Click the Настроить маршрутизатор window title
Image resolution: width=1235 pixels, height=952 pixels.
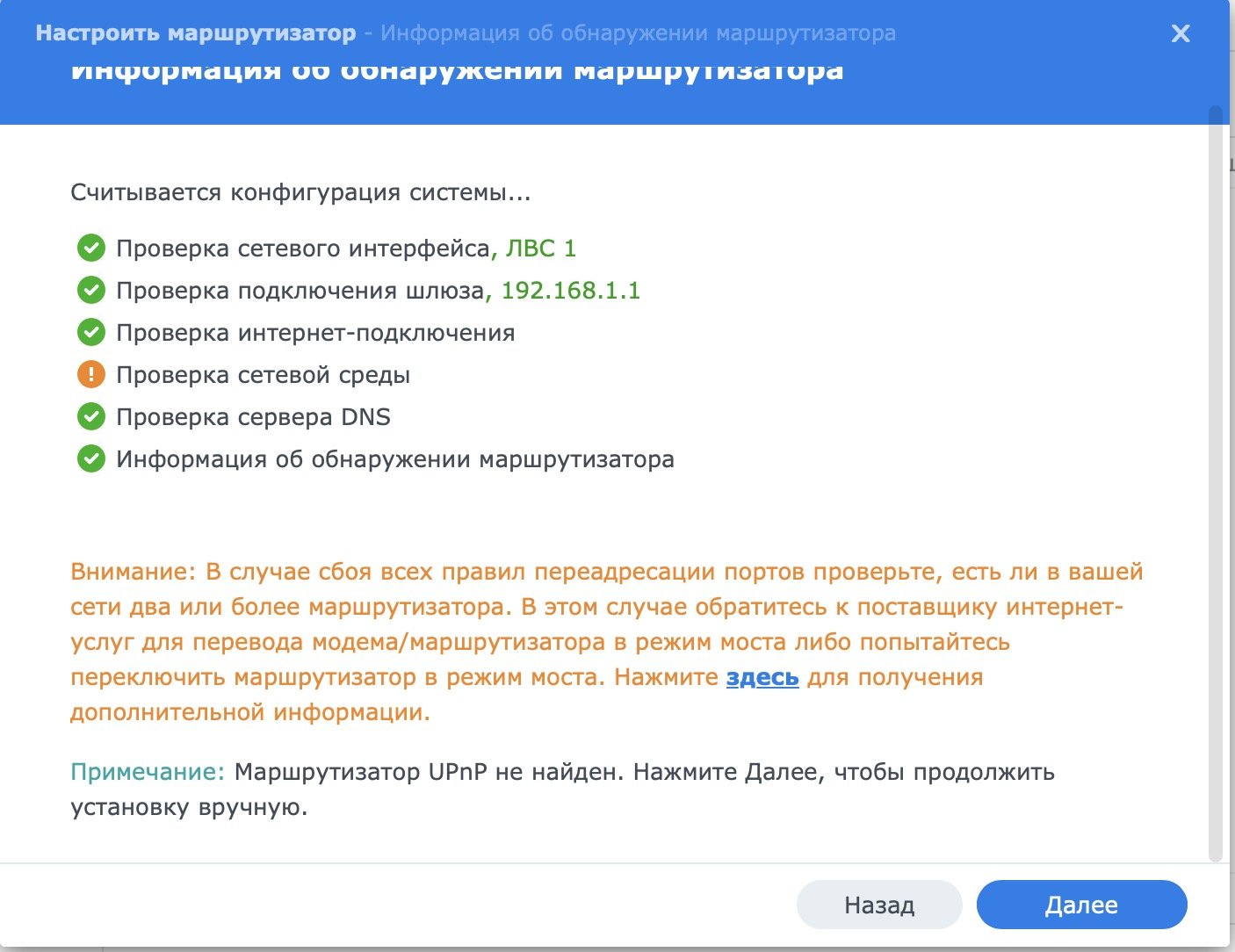click(x=196, y=33)
